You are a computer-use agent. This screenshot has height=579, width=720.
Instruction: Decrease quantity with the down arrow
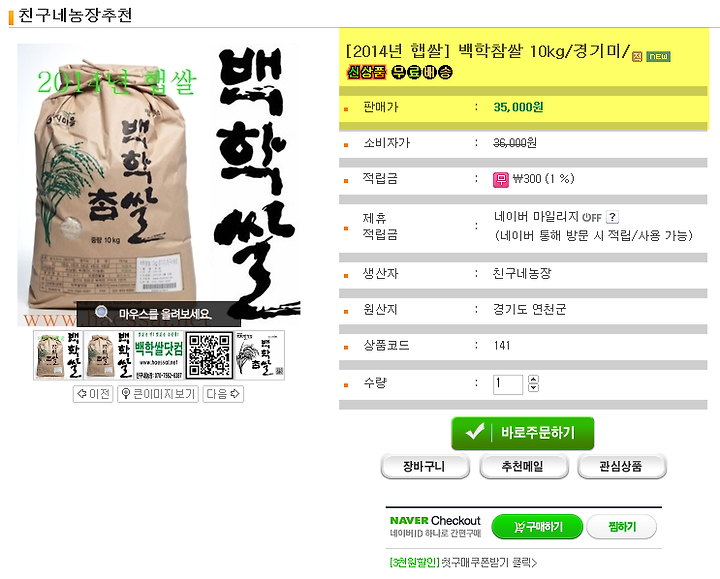point(533,388)
